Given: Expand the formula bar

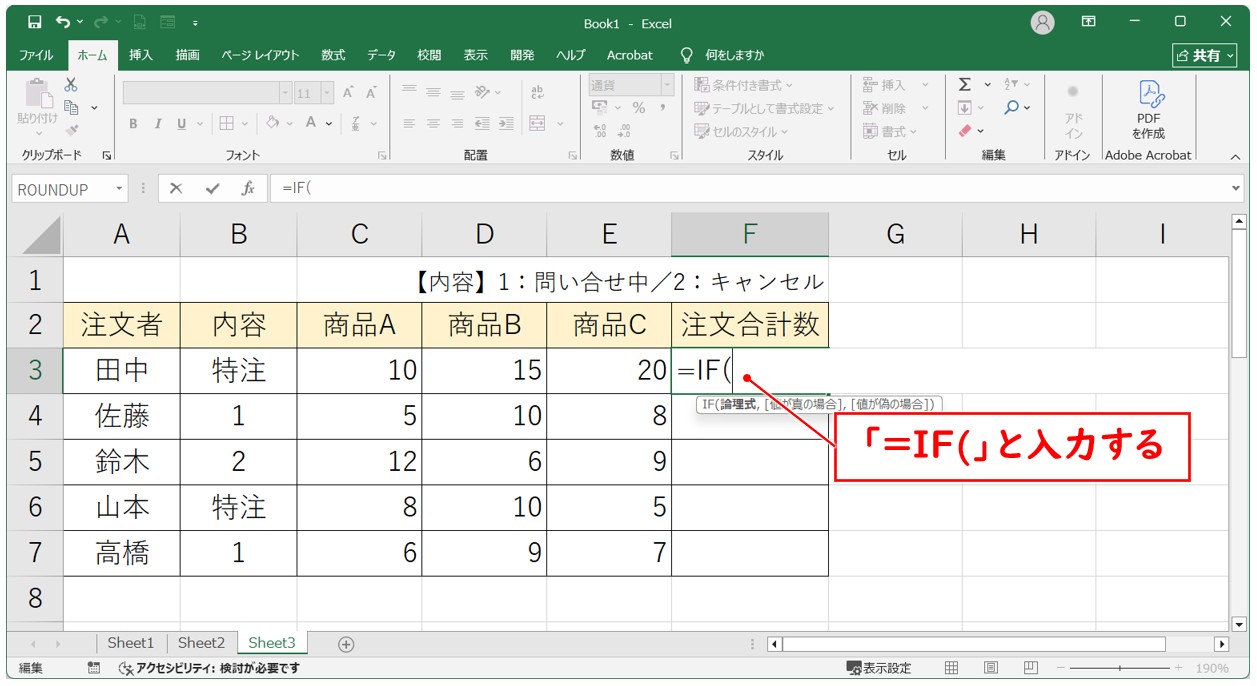Looking at the screenshot, I should 1236,189.
